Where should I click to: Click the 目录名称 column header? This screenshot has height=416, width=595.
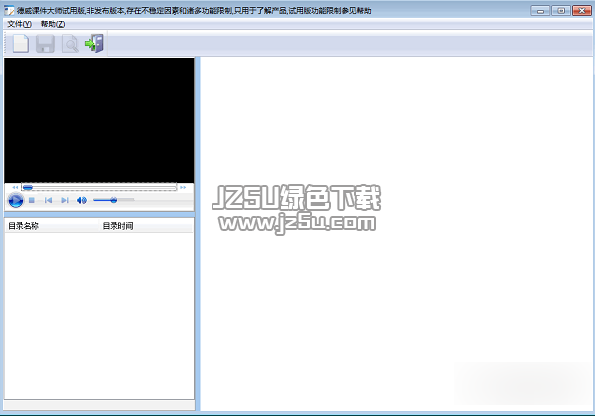coord(52,226)
